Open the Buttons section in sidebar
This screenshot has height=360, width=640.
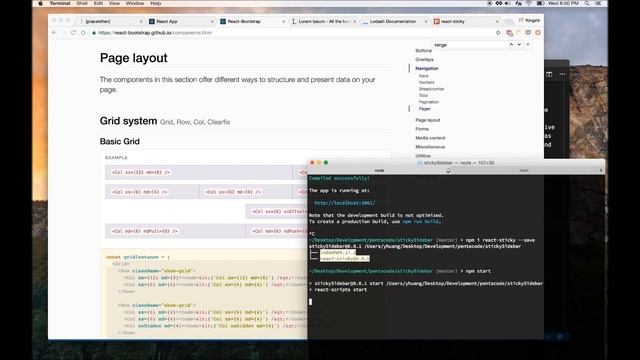click(x=423, y=51)
